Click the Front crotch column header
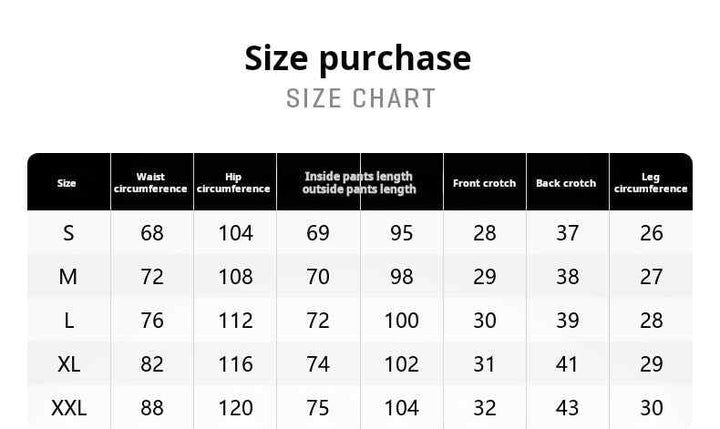 tap(484, 183)
